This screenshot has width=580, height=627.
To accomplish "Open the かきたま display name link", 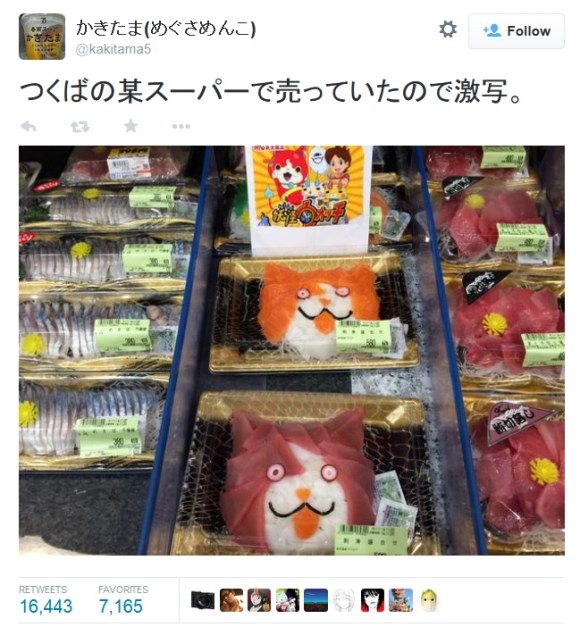I will 166,29.
